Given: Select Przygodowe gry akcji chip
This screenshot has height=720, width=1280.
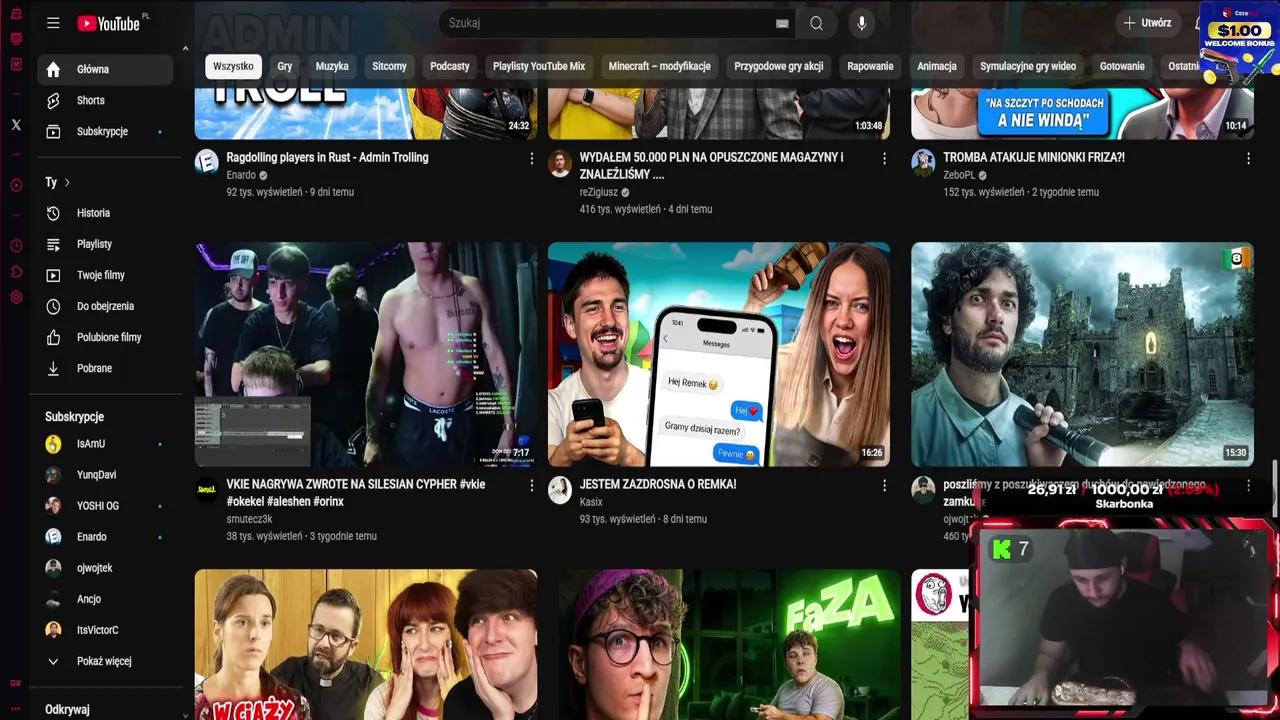Looking at the screenshot, I should pos(779,66).
